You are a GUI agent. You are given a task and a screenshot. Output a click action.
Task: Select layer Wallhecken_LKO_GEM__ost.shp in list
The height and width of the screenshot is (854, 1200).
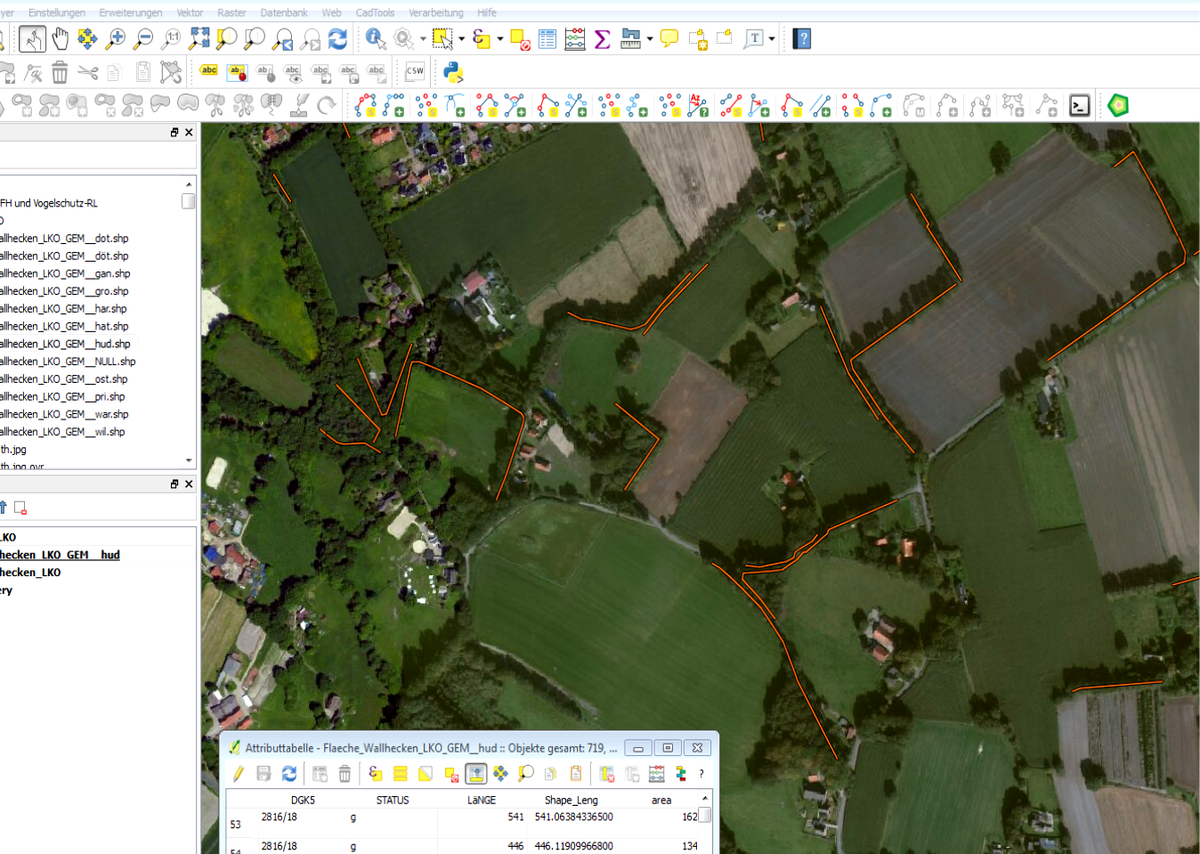64,379
